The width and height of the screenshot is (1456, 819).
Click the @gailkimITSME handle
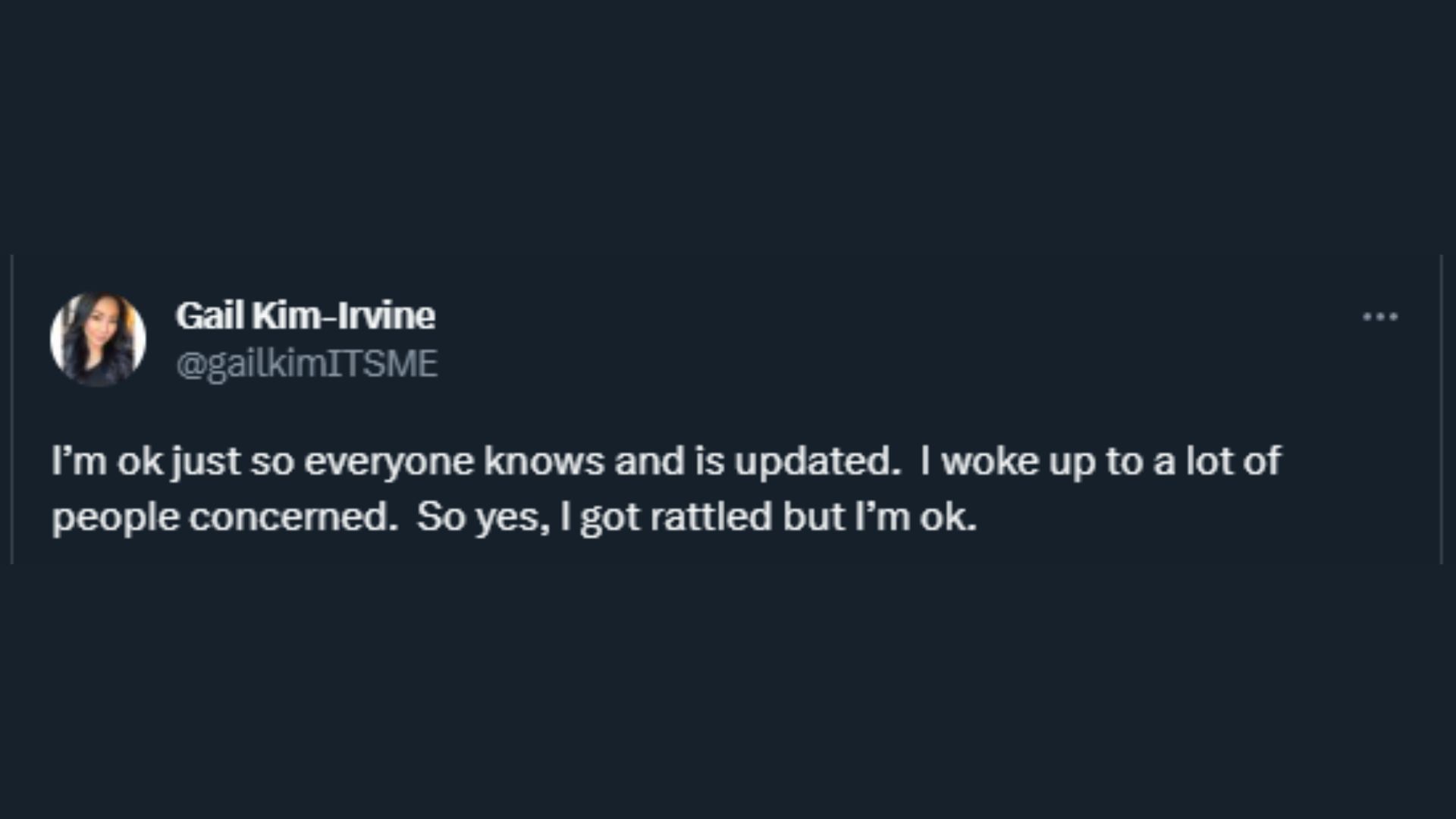point(306,364)
